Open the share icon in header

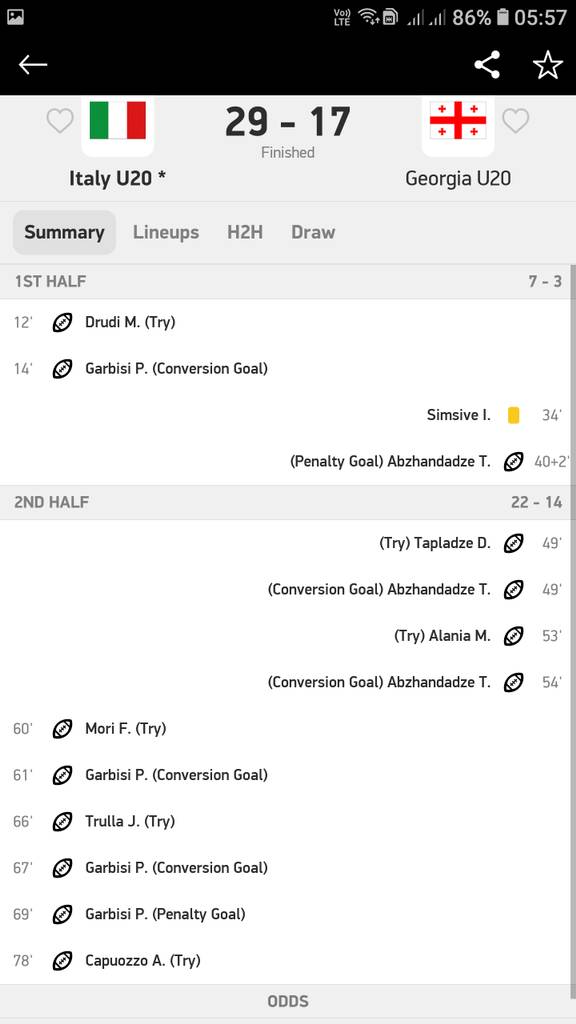[x=487, y=65]
